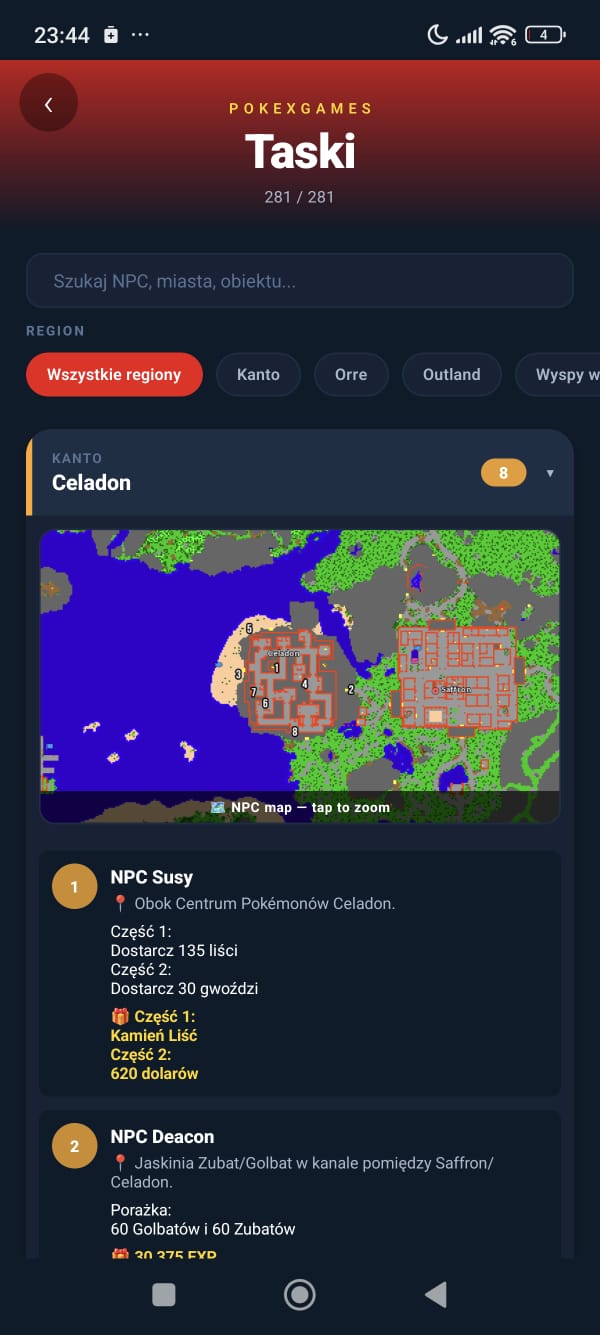Select the Outland region tab
The height and width of the screenshot is (1335, 600).
pos(452,375)
